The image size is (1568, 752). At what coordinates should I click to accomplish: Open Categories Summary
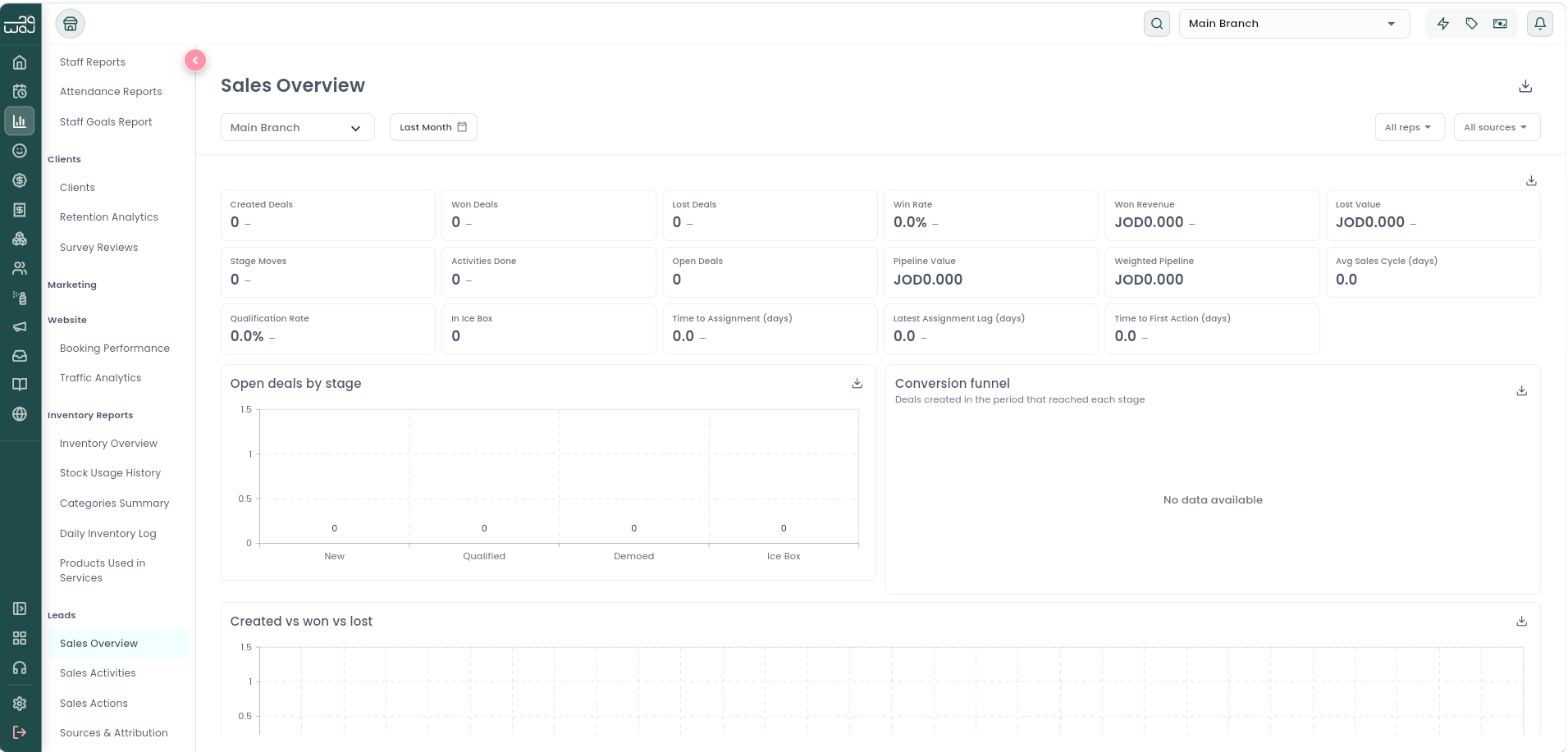point(114,504)
